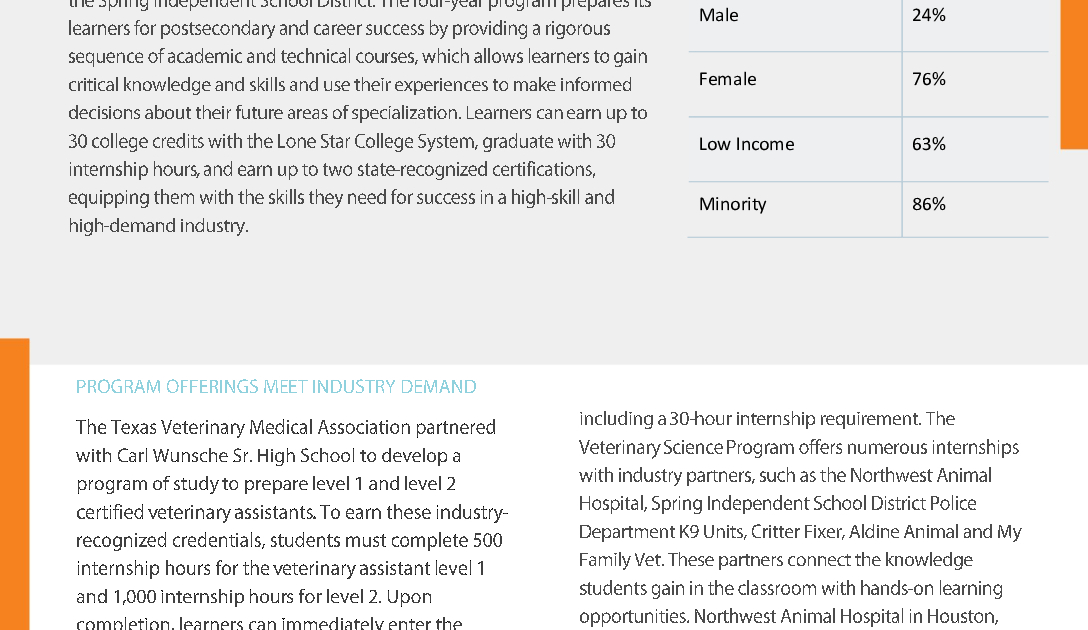Select the Male row label
The image size is (1088, 630).
tap(718, 15)
